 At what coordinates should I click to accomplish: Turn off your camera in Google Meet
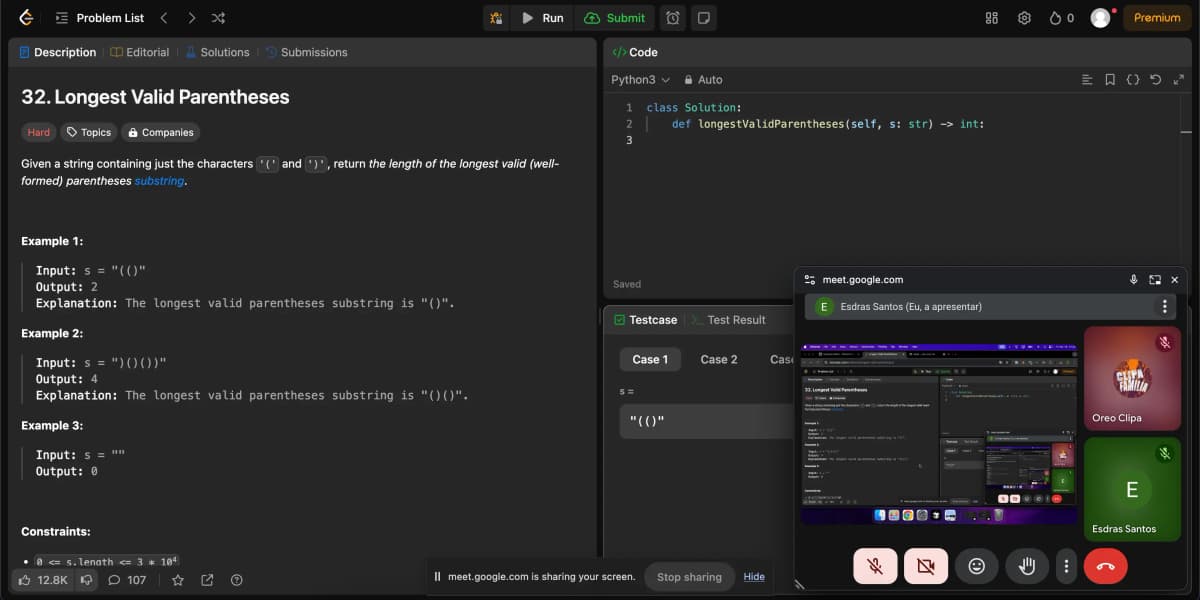[x=925, y=565]
